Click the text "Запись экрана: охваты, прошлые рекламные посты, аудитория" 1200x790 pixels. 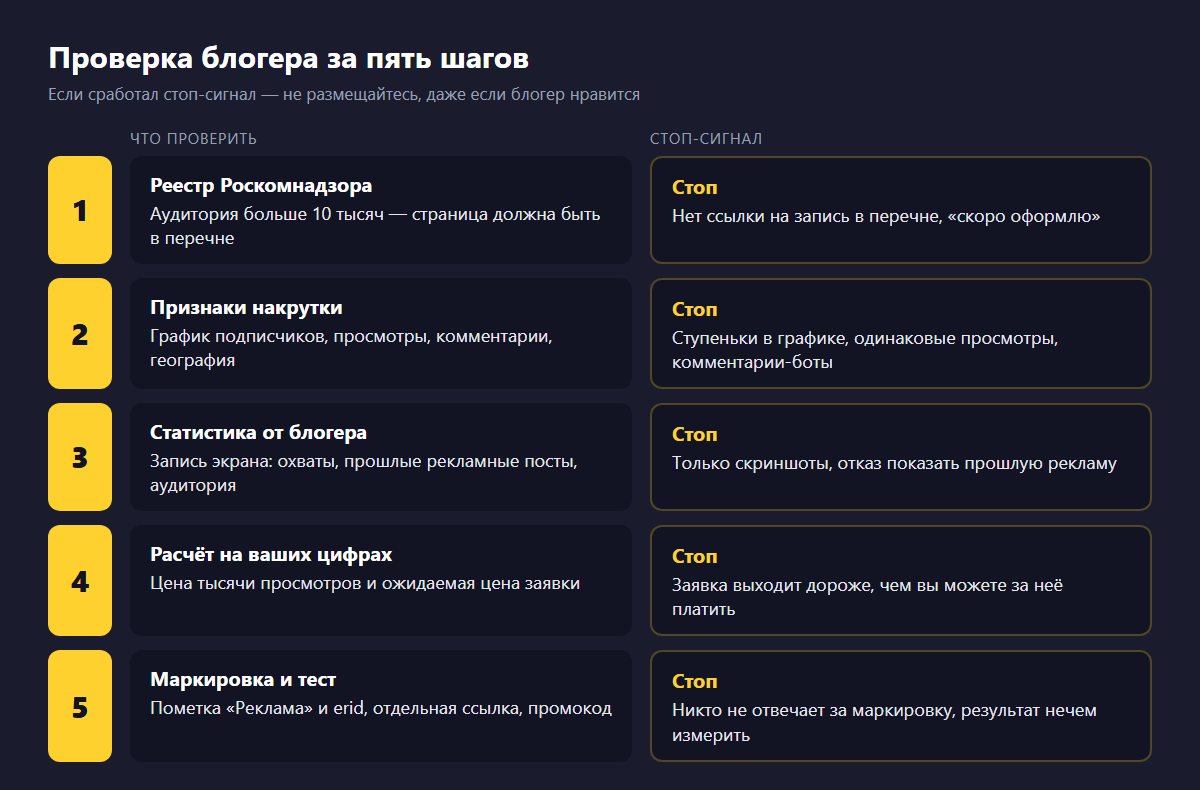click(x=364, y=473)
